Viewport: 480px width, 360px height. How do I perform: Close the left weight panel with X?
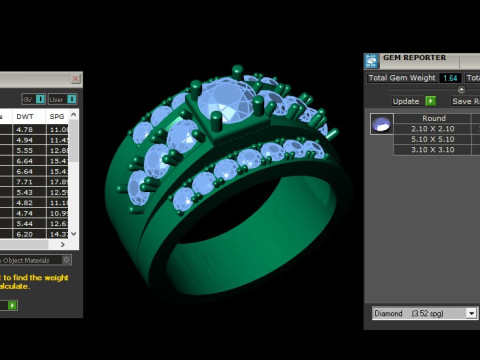click(75, 79)
